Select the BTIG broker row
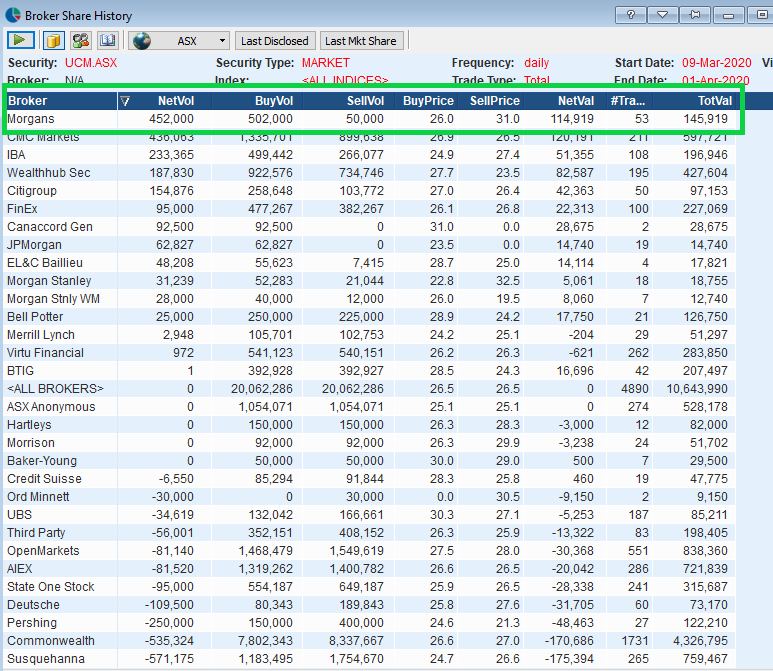Image resolution: width=773 pixels, height=671 pixels. 370,371
